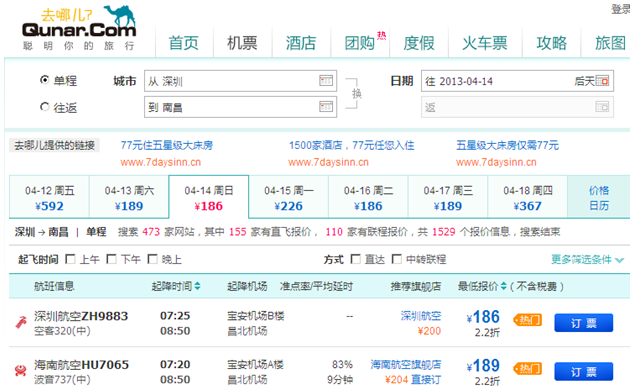Viewport: 635px width, 390px height.
Task: Click 热门 tag on ¥189 flight
Action: [x=527, y=369]
